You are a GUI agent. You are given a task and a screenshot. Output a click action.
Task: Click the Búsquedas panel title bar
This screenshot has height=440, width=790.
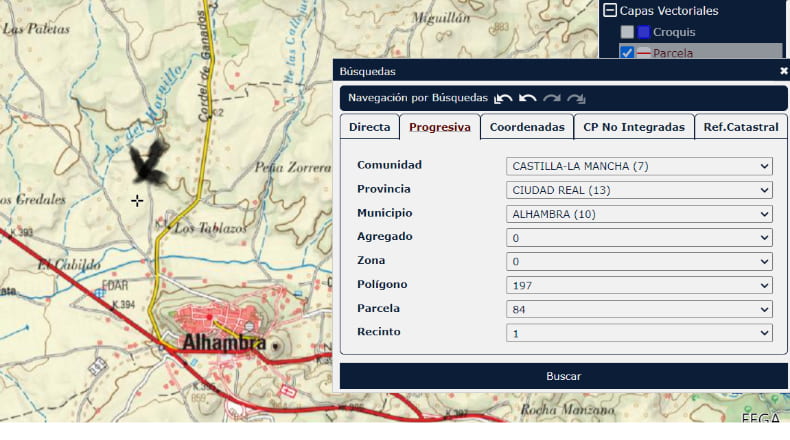(561, 71)
